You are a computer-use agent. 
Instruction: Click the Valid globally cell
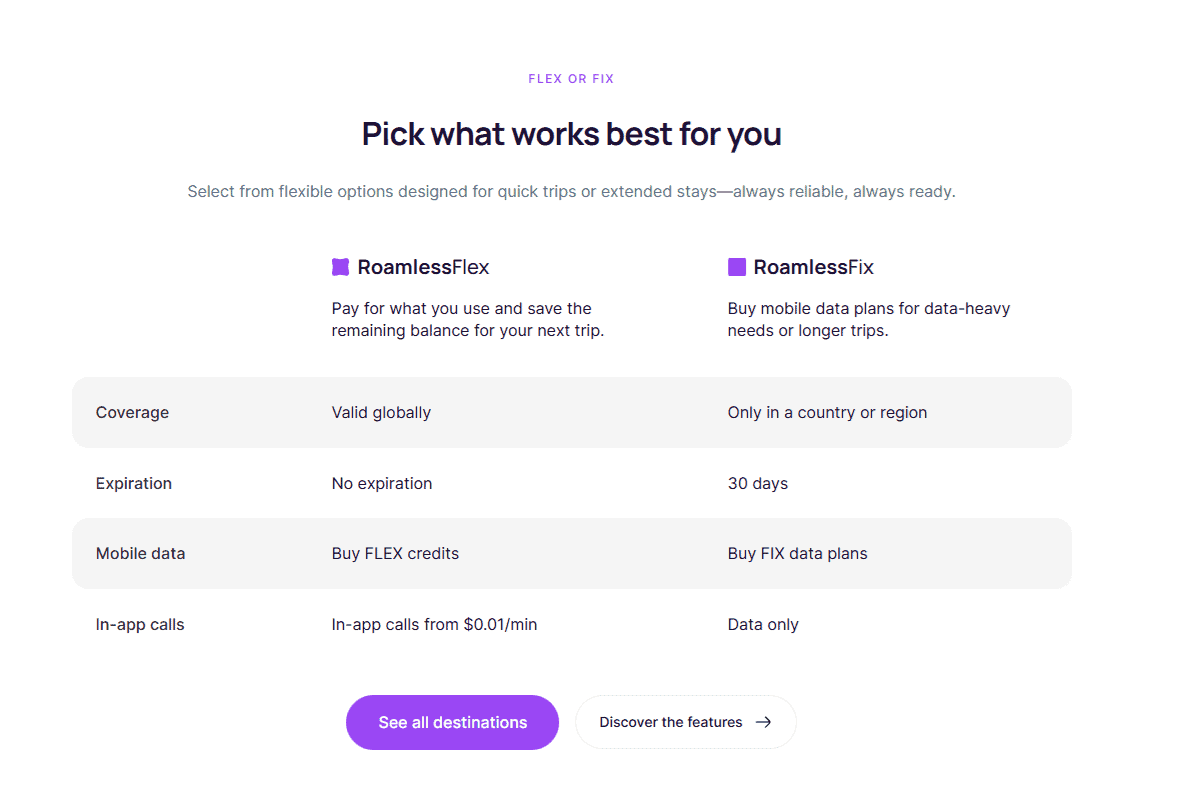(x=381, y=413)
